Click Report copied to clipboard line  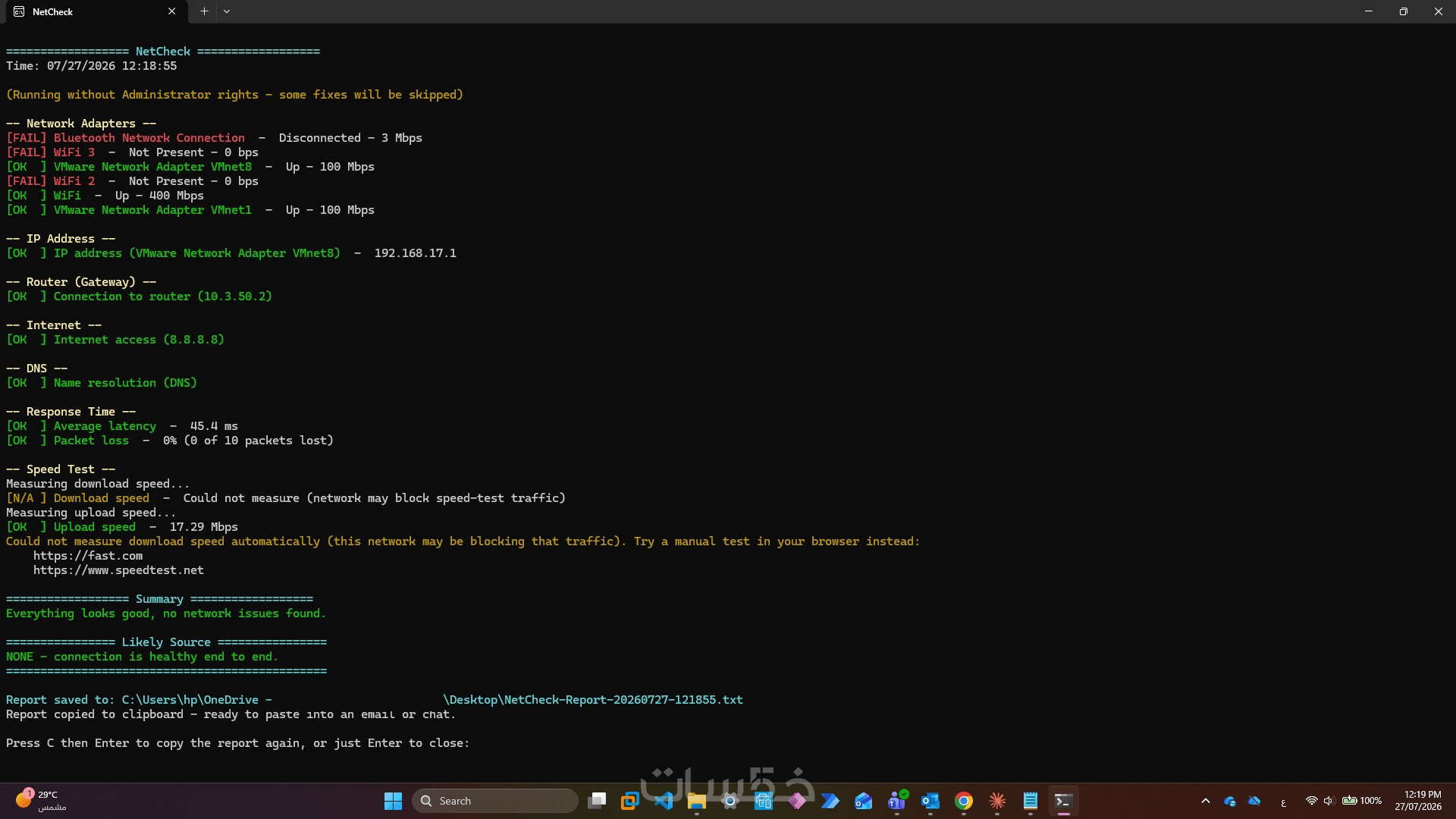tap(231, 714)
